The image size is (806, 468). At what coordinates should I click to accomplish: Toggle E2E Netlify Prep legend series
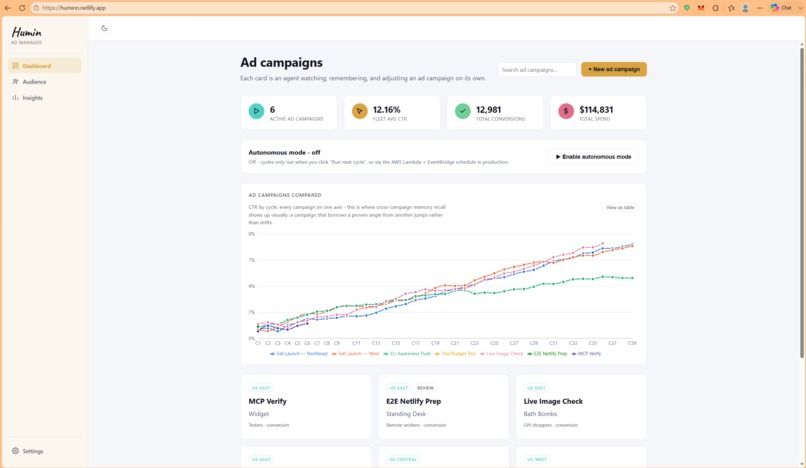547,354
